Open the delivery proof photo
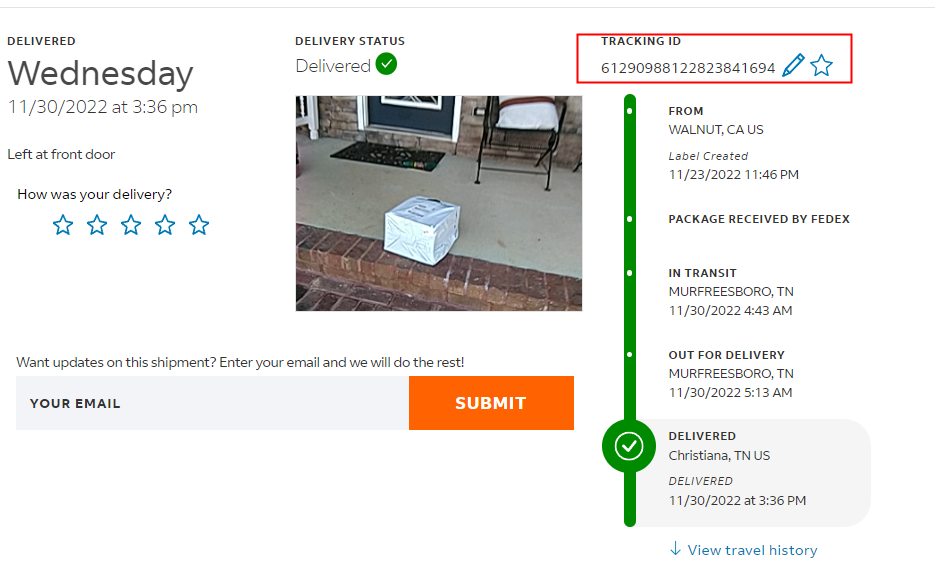The height and width of the screenshot is (578, 935). point(438,203)
